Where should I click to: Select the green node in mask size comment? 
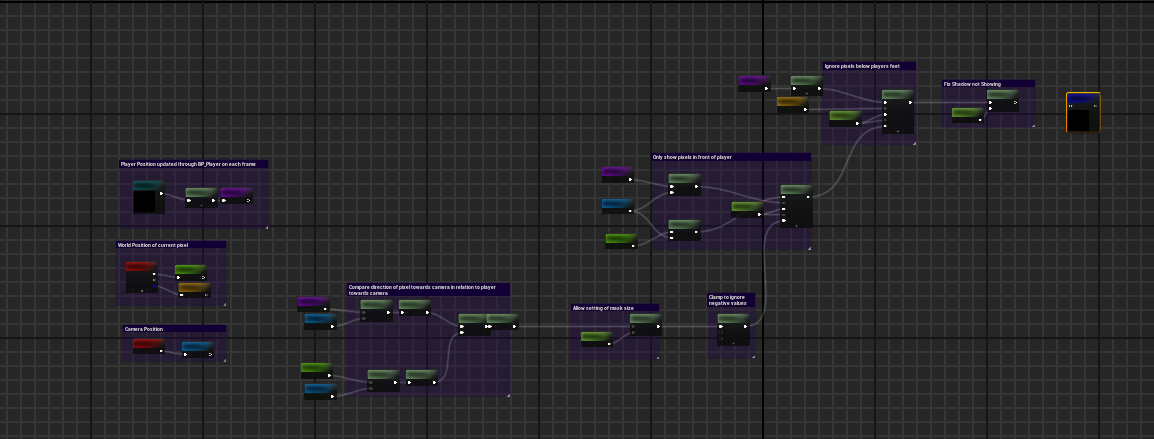click(596, 337)
